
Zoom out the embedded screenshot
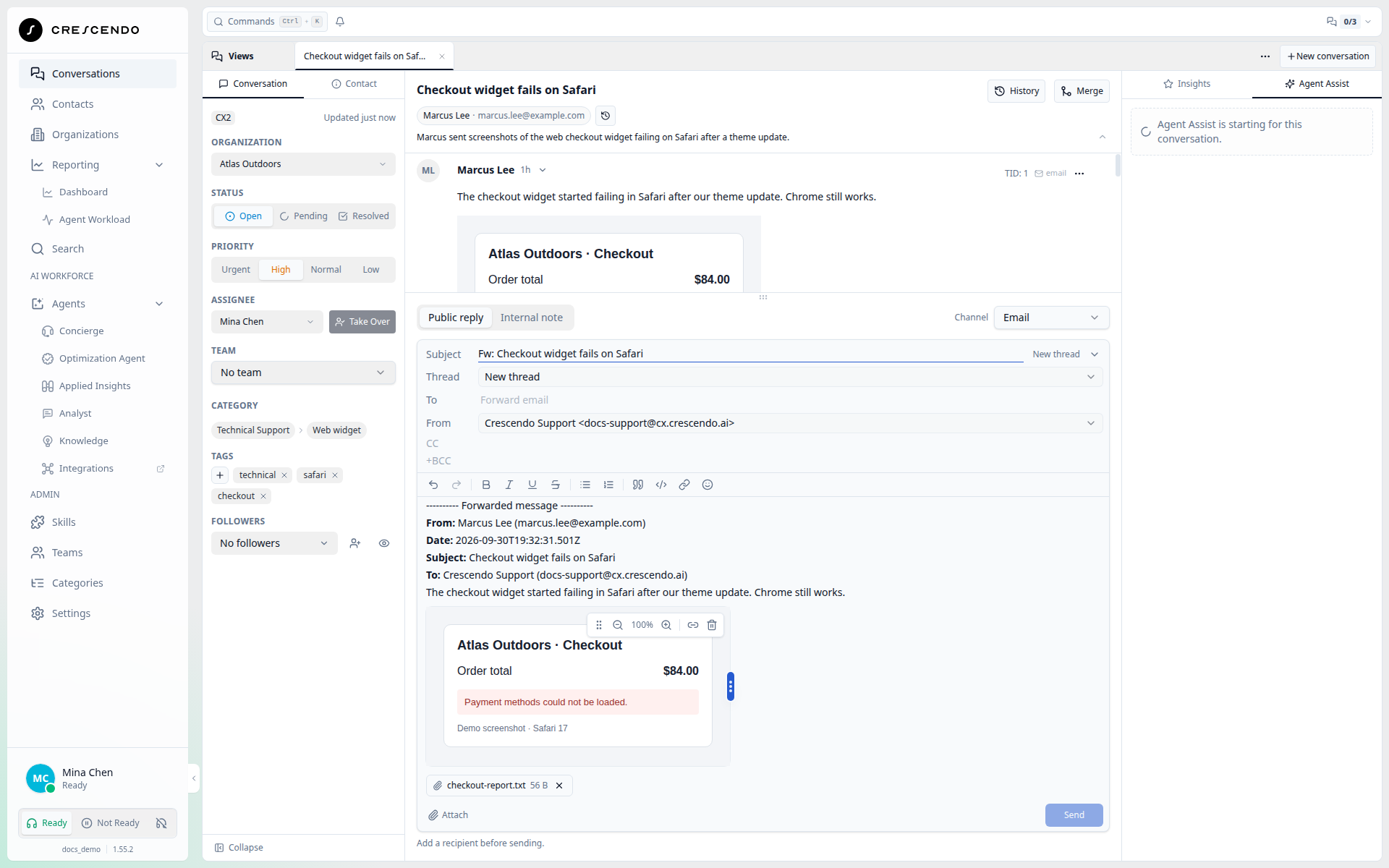tap(618, 625)
